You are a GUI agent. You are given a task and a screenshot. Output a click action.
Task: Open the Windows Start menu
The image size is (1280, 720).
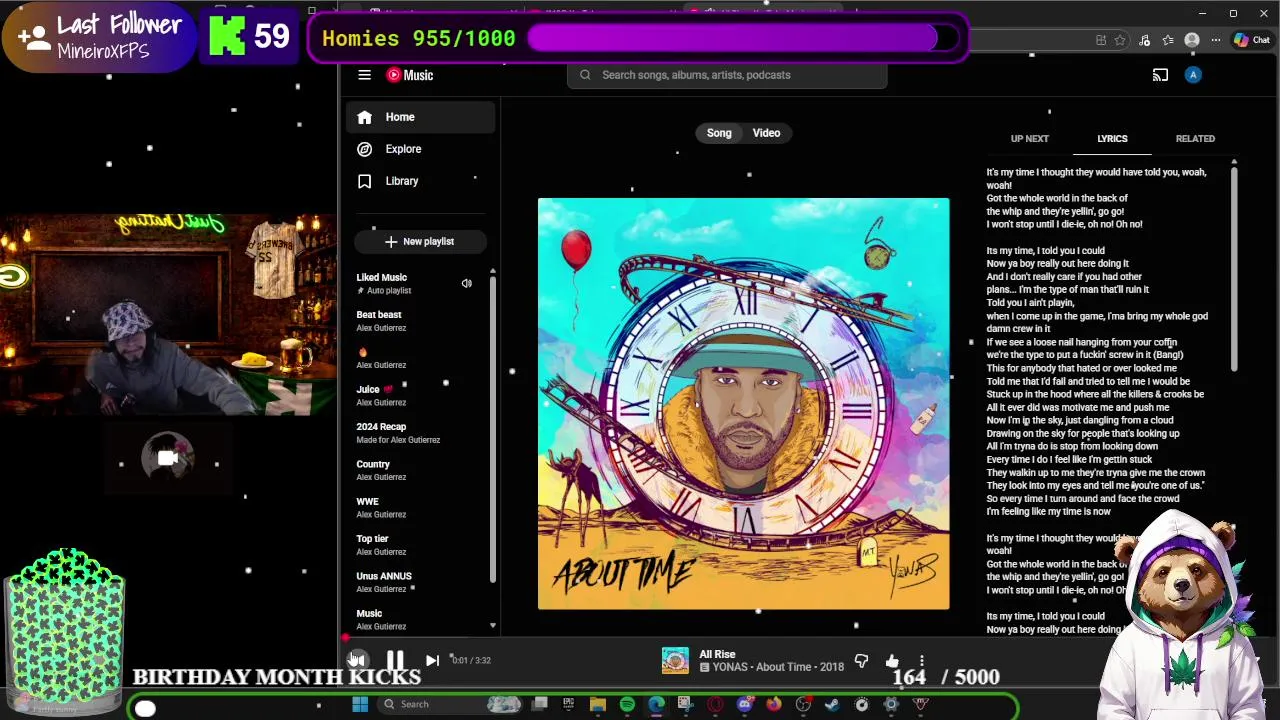[360, 704]
